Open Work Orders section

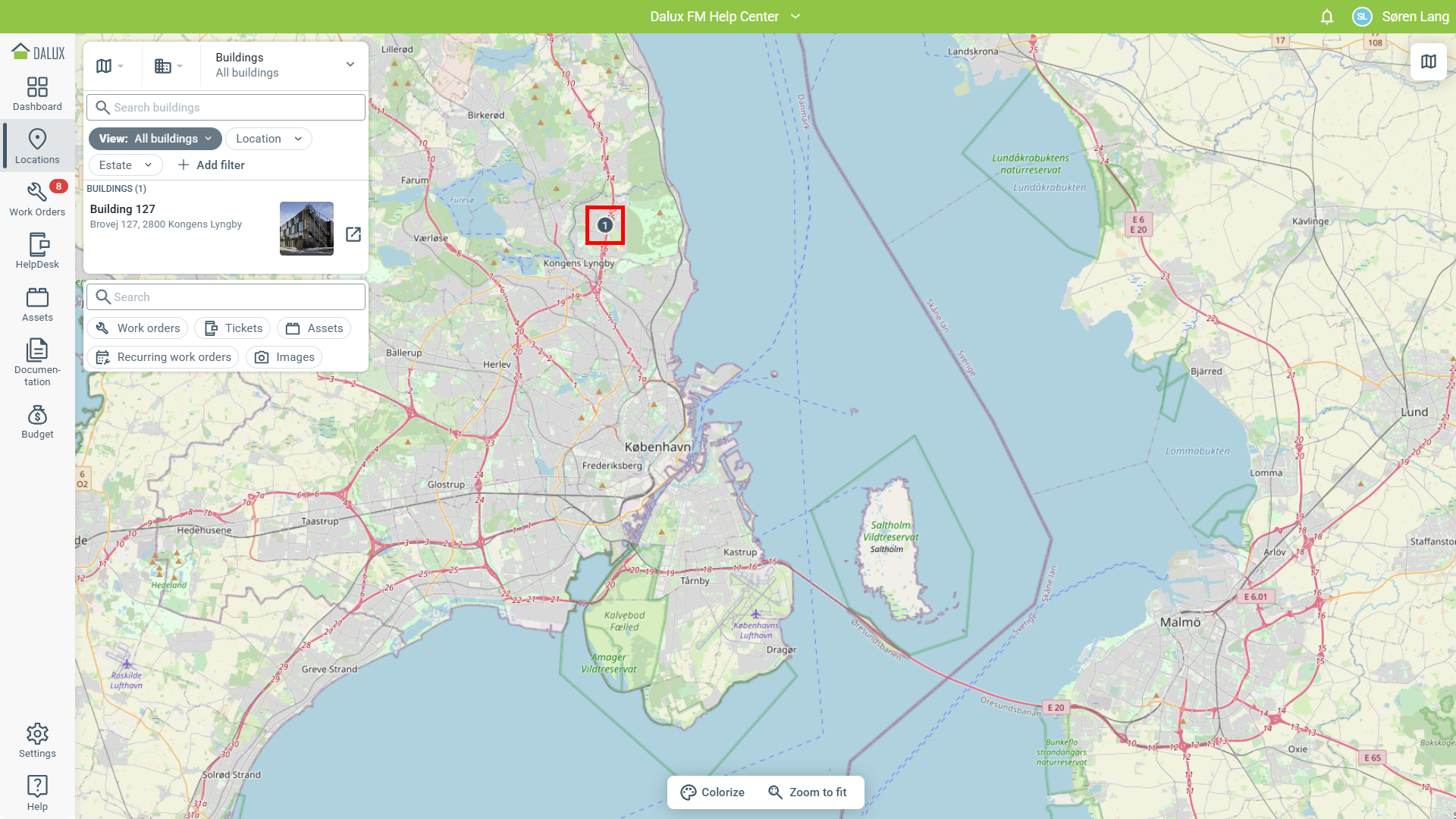[x=37, y=199]
